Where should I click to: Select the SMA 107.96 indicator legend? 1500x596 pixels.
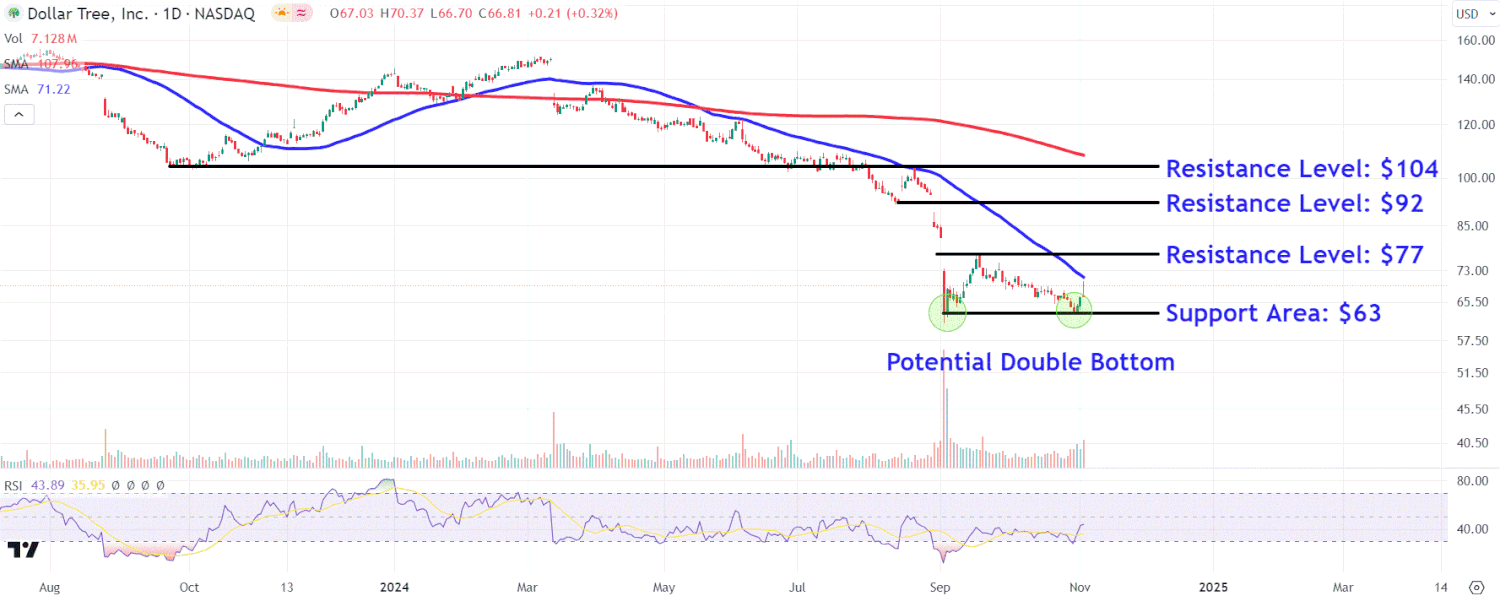(x=40, y=64)
